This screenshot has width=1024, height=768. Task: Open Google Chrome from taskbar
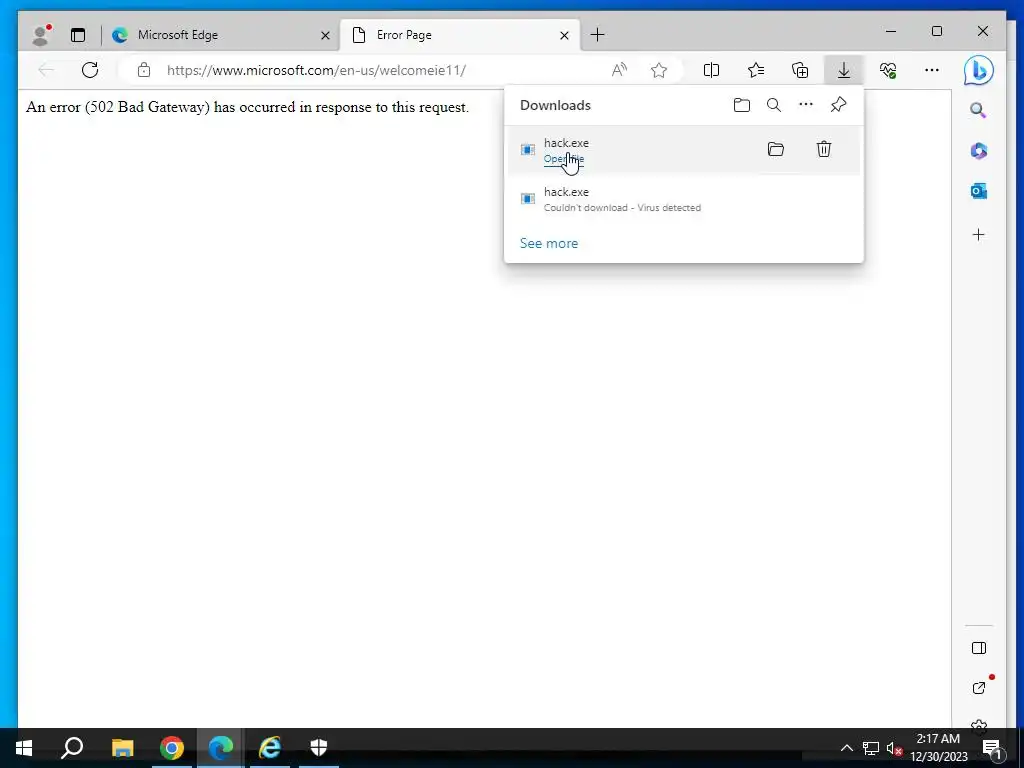172,748
